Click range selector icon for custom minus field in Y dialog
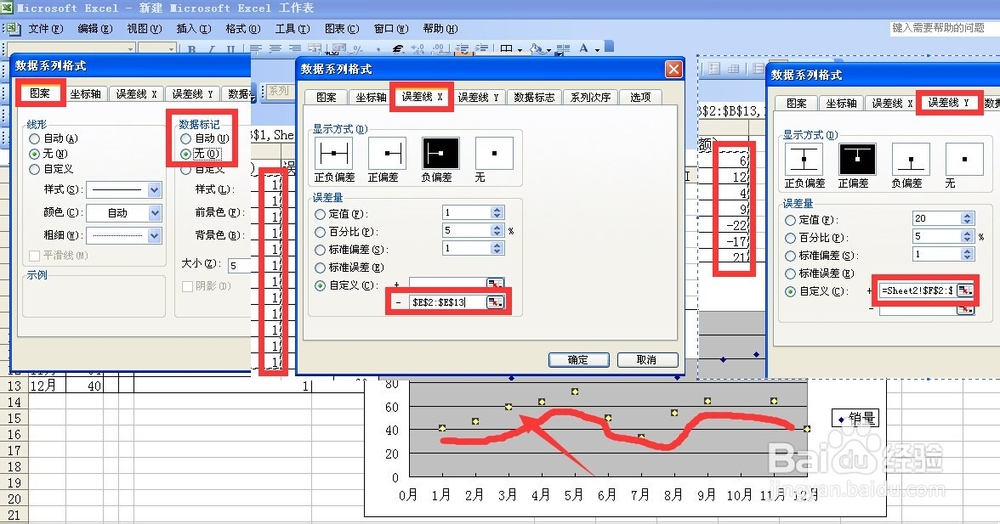1000x524 pixels. point(966,309)
